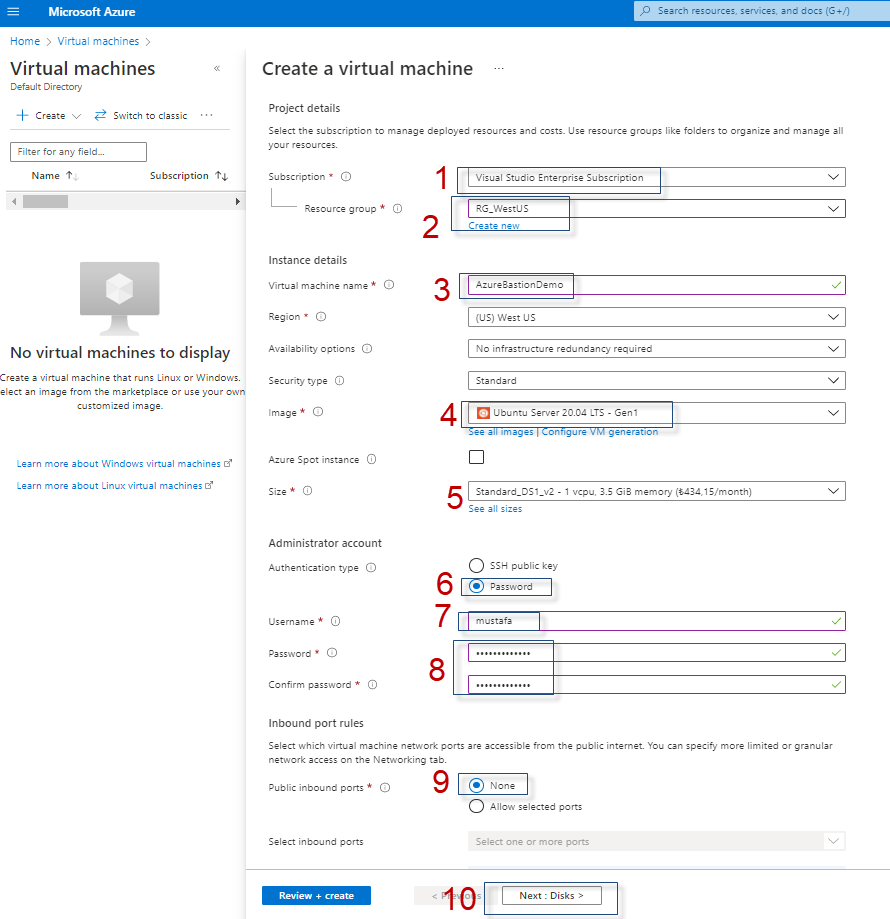
Task: Click the Filter for any field box
Action: click(x=79, y=152)
